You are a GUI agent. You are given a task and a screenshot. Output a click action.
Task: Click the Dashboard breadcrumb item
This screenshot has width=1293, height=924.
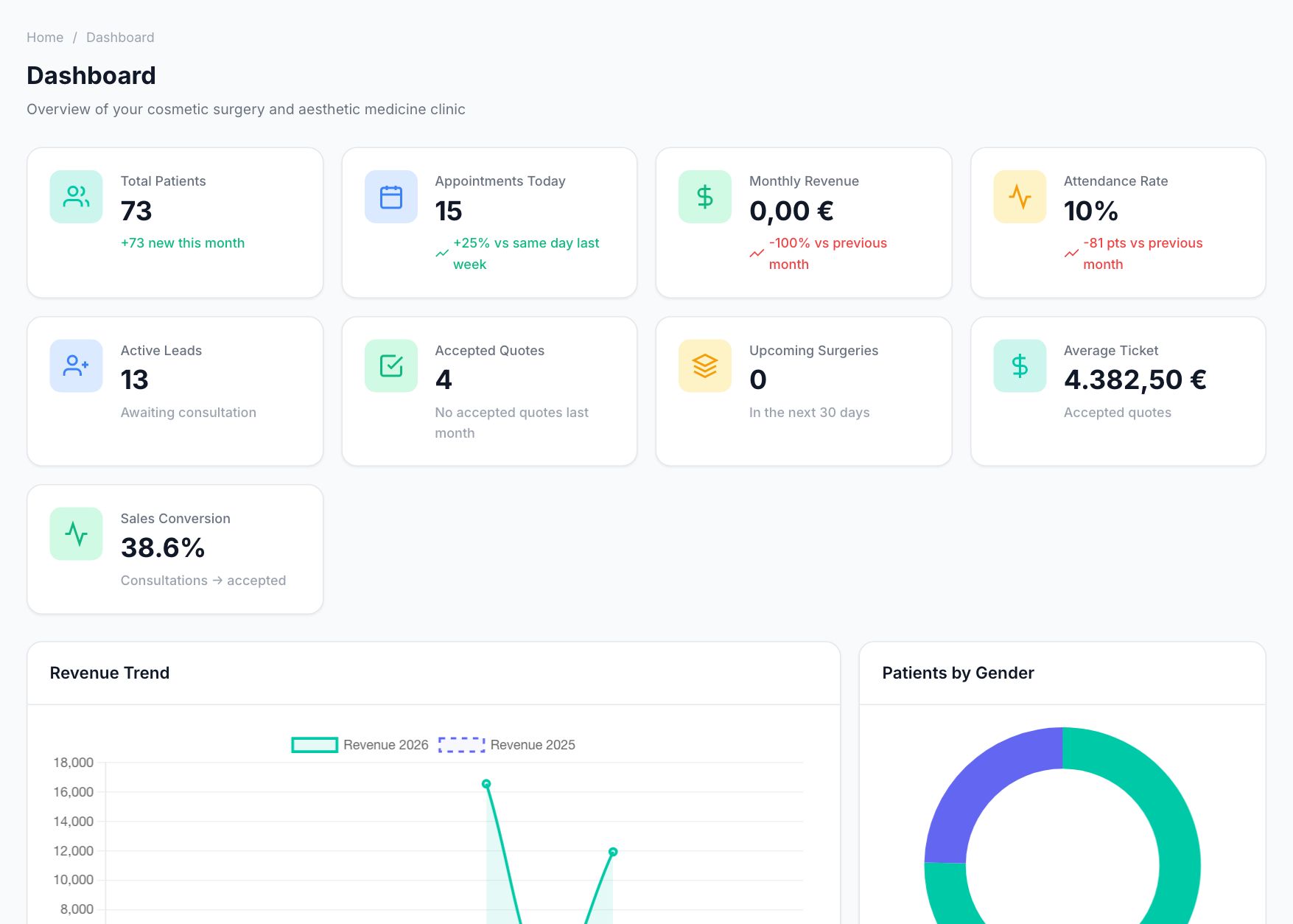pyautogui.click(x=120, y=38)
